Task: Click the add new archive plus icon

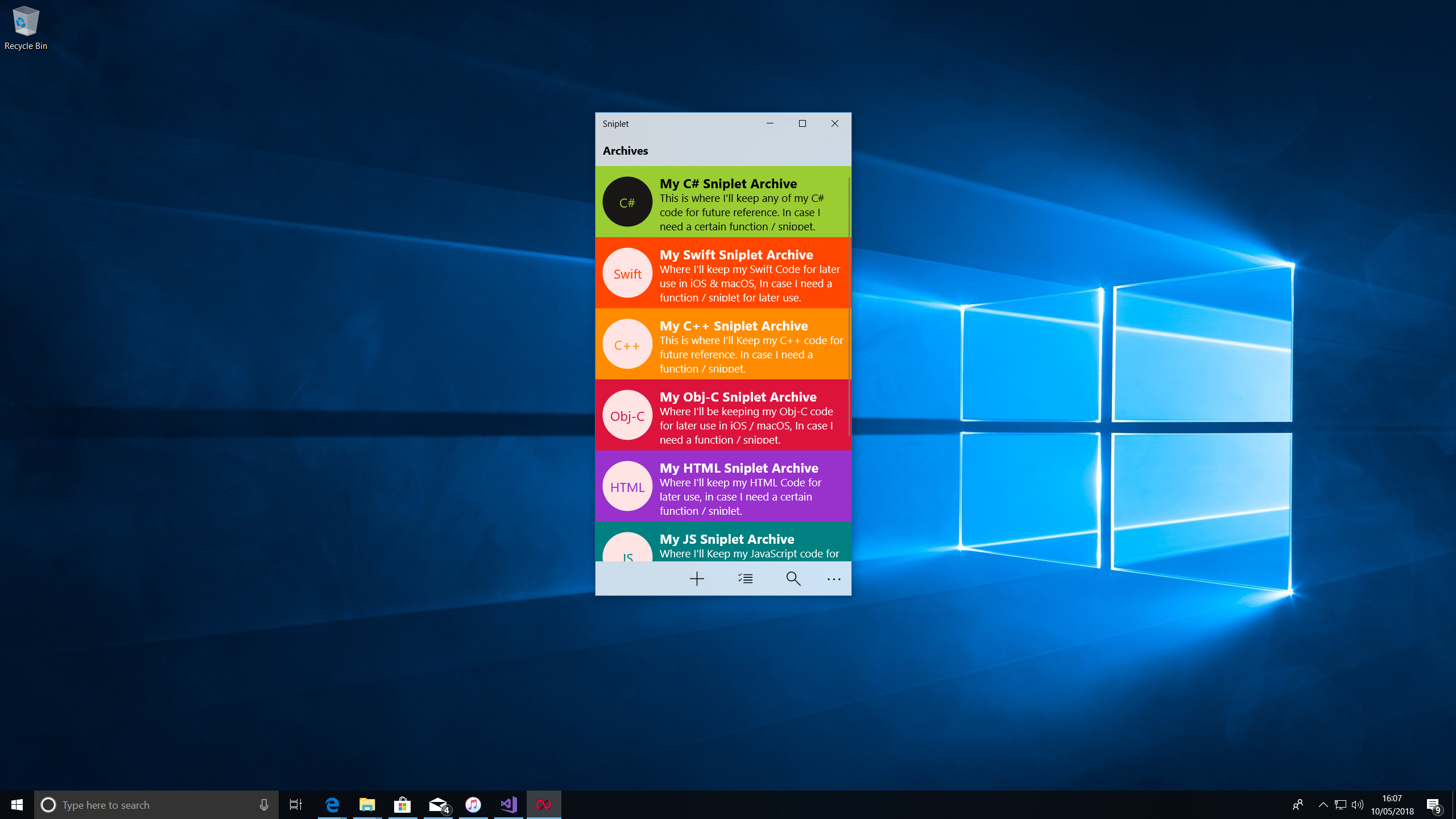Action: 697,579
